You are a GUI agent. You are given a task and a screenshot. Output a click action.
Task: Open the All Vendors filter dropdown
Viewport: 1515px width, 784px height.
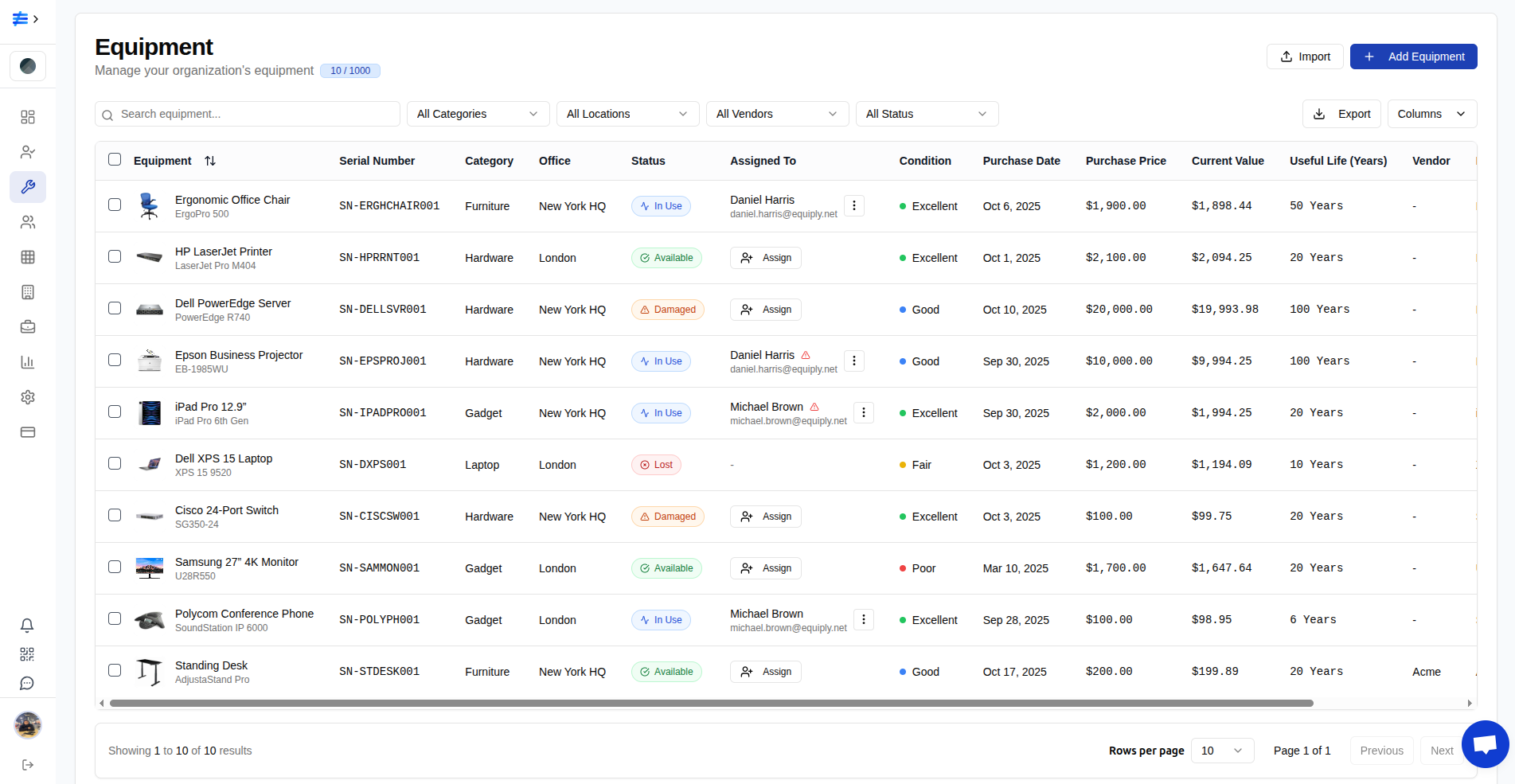(x=776, y=114)
